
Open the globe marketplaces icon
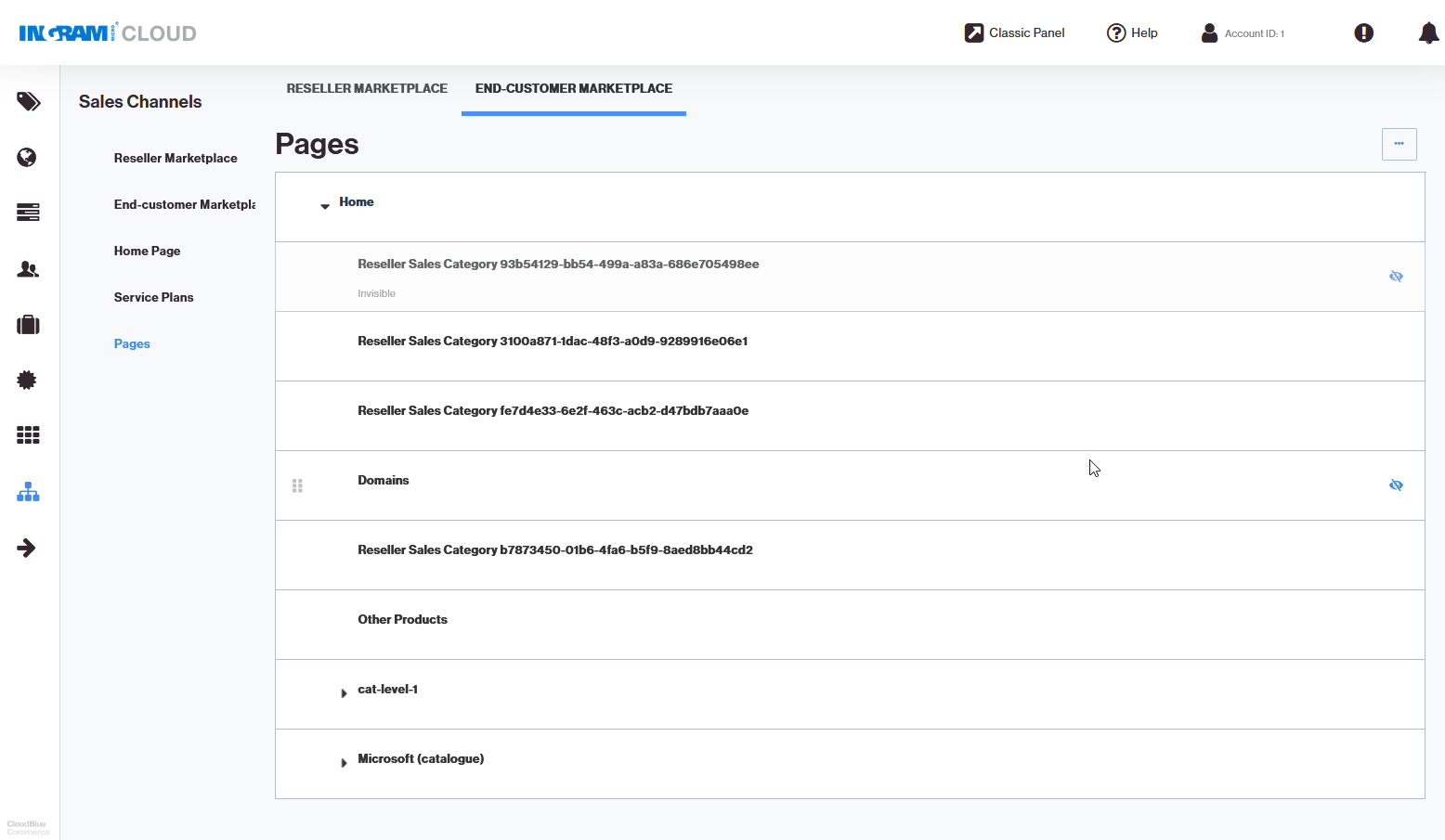28,158
